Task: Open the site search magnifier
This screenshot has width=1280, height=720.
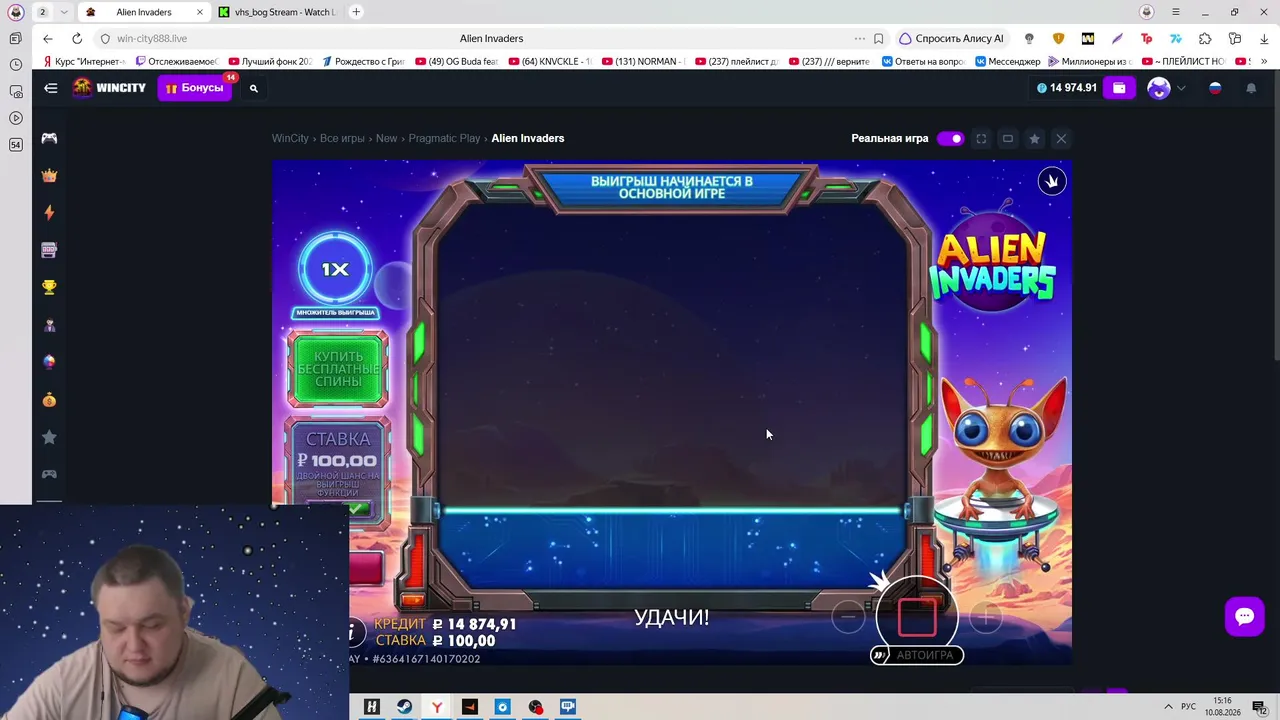Action: [254, 88]
